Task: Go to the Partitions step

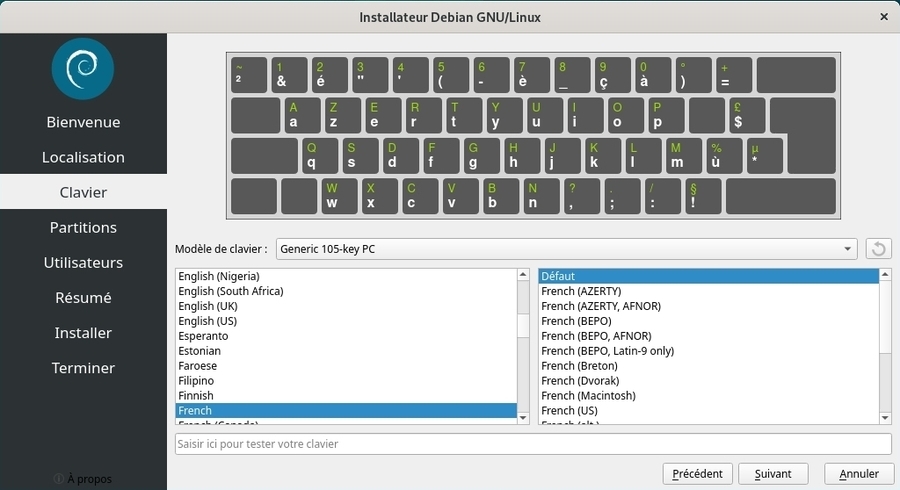Action: coord(83,227)
